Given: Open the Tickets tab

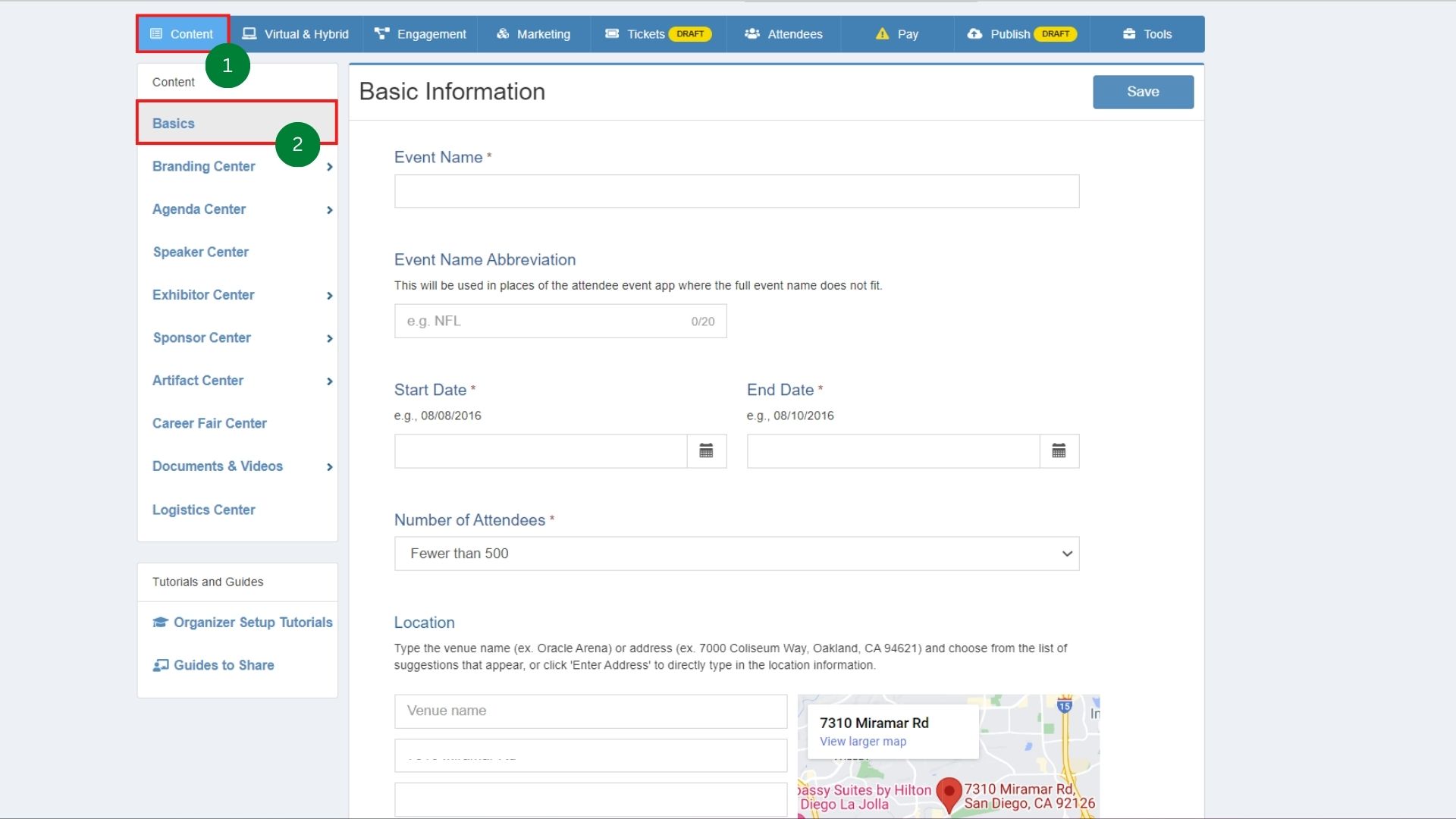Looking at the screenshot, I should pyautogui.click(x=645, y=34).
